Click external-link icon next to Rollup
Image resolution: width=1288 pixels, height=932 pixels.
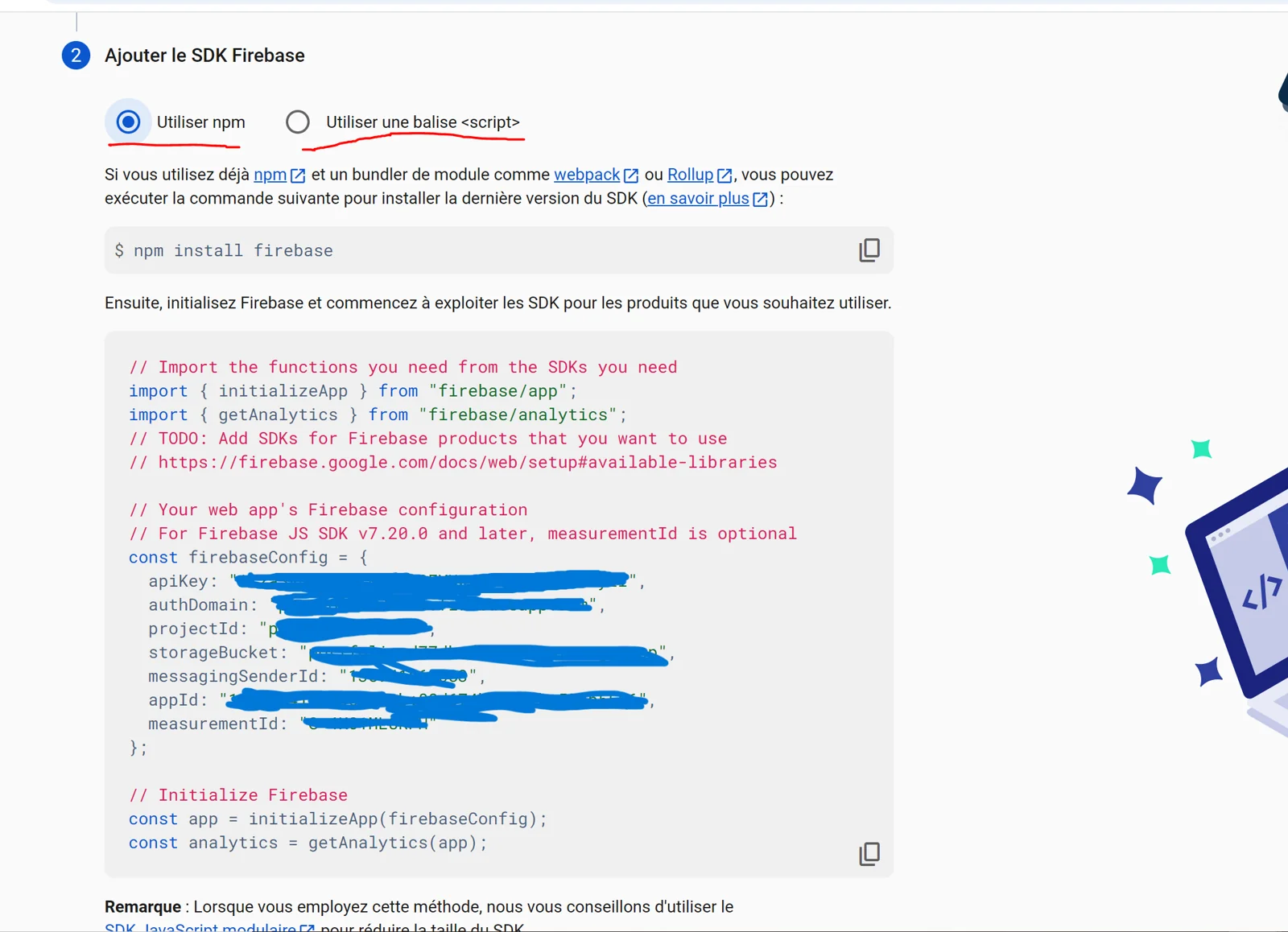[724, 175]
